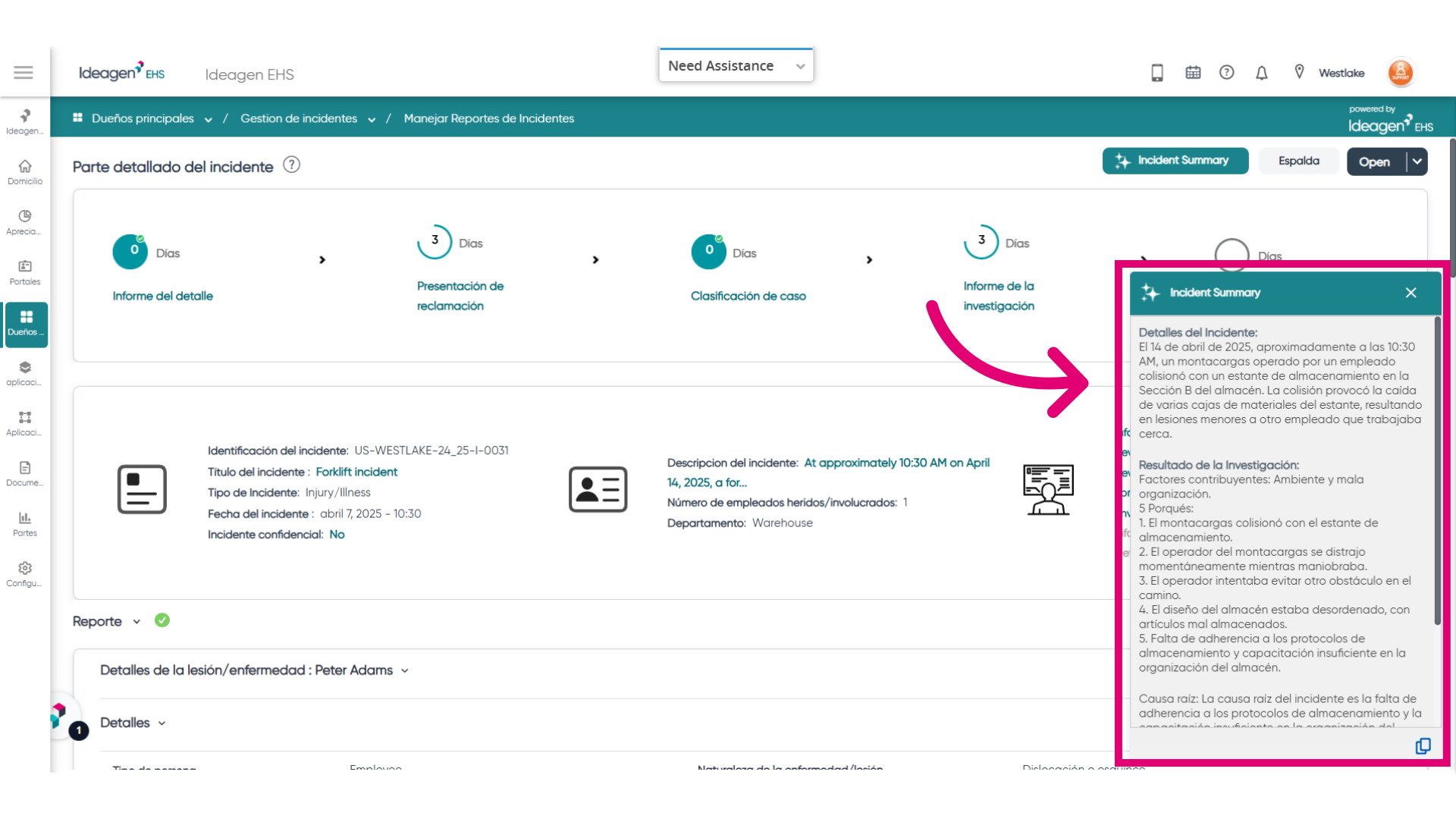Open the Aprecia chart item in sidebar
This screenshot has height=819, width=1456.
(25, 222)
